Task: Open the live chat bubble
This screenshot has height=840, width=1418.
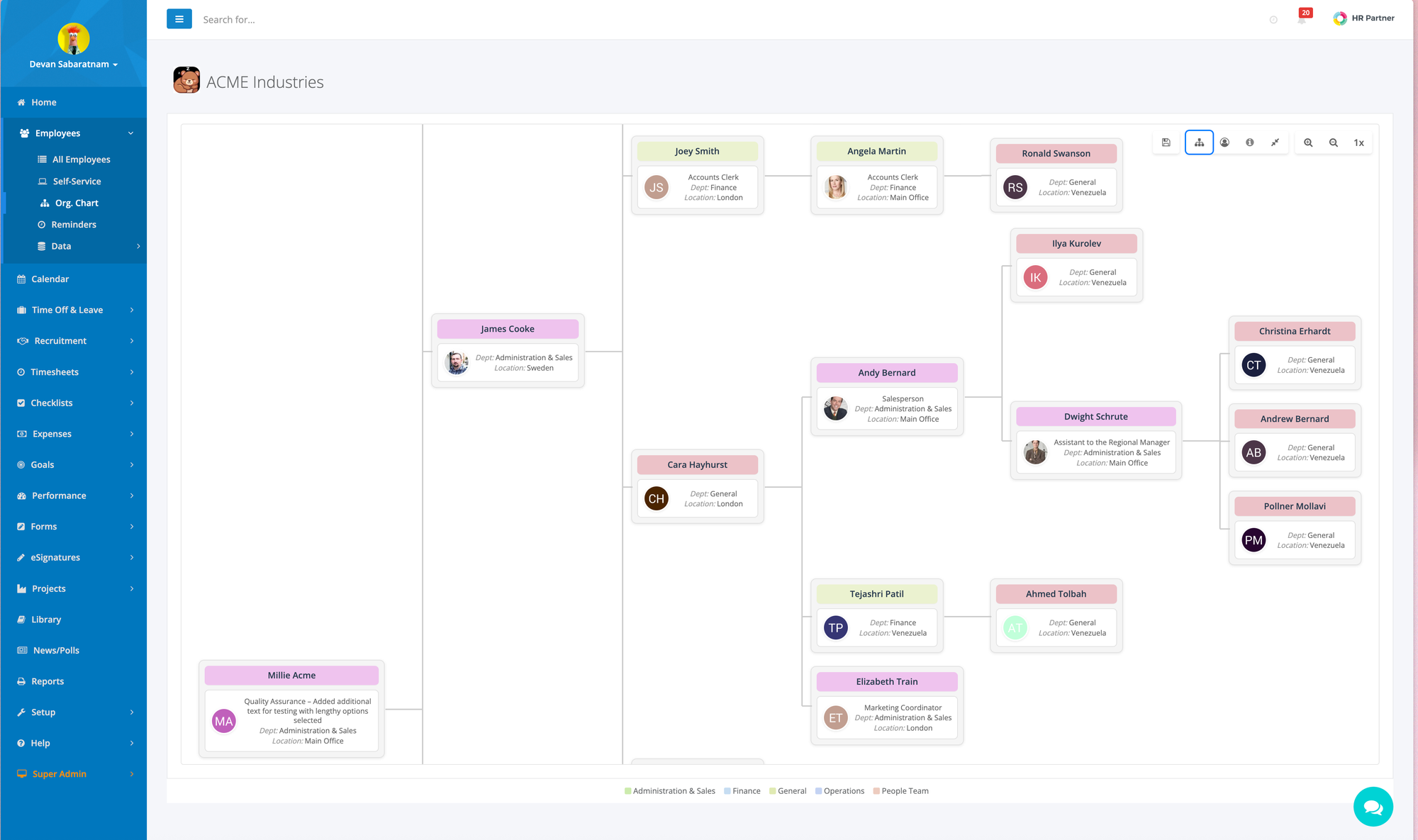Action: click(x=1373, y=807)
